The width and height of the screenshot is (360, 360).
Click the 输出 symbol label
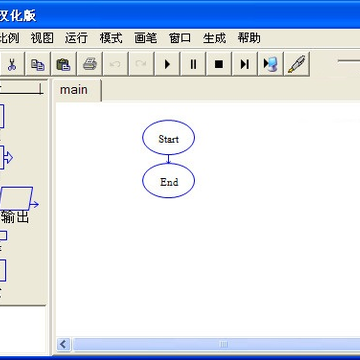click(x=15, y=217)
